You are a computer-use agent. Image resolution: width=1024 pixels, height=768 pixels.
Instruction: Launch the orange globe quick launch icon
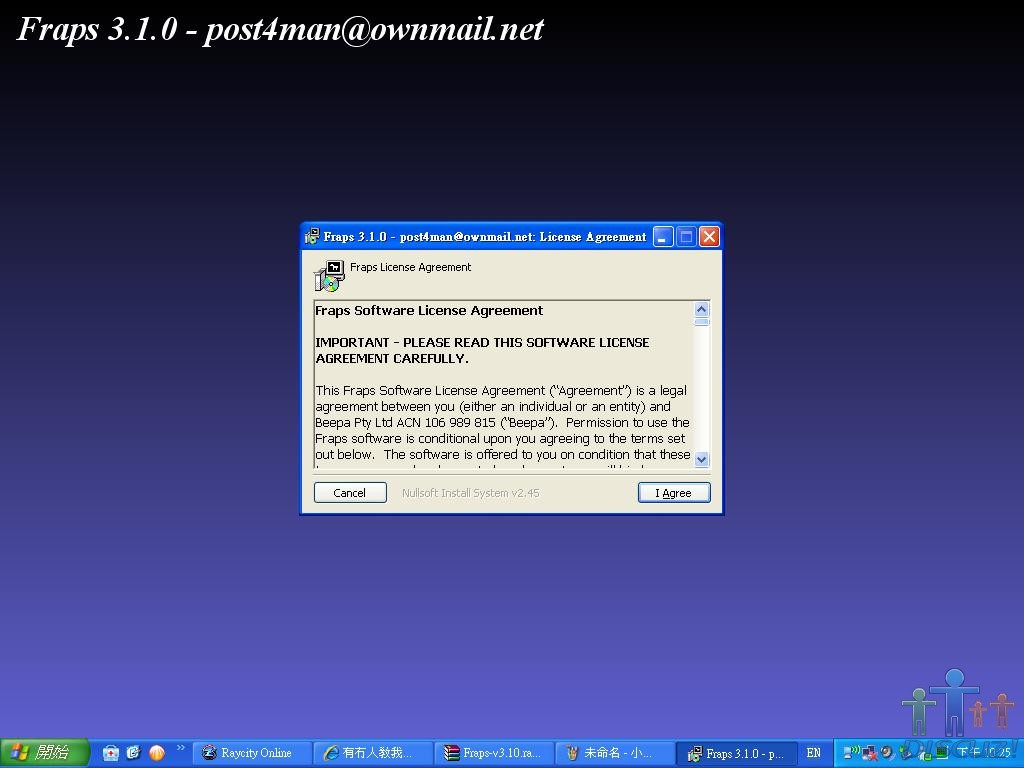click(156, 753)
